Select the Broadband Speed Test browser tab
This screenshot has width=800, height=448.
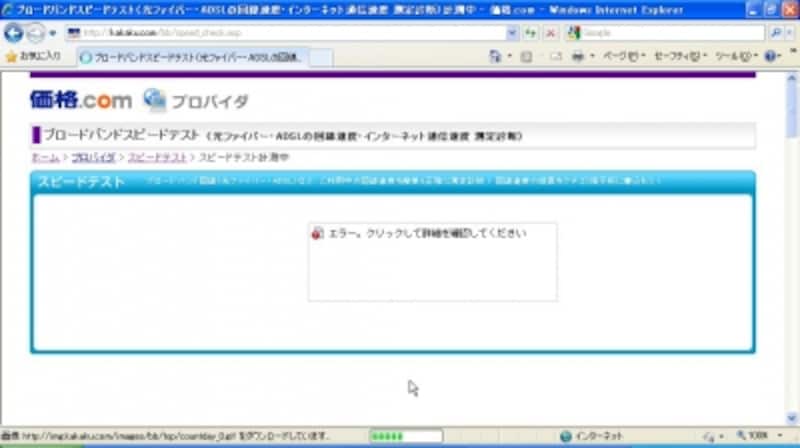[x=193, y=57]
